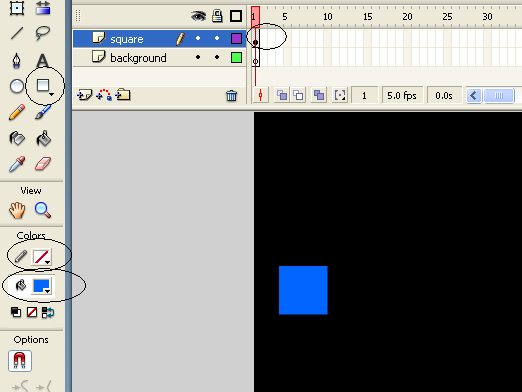Select the Hand tool
This screenshot has height=392, width=522.
tap(17, 210)
